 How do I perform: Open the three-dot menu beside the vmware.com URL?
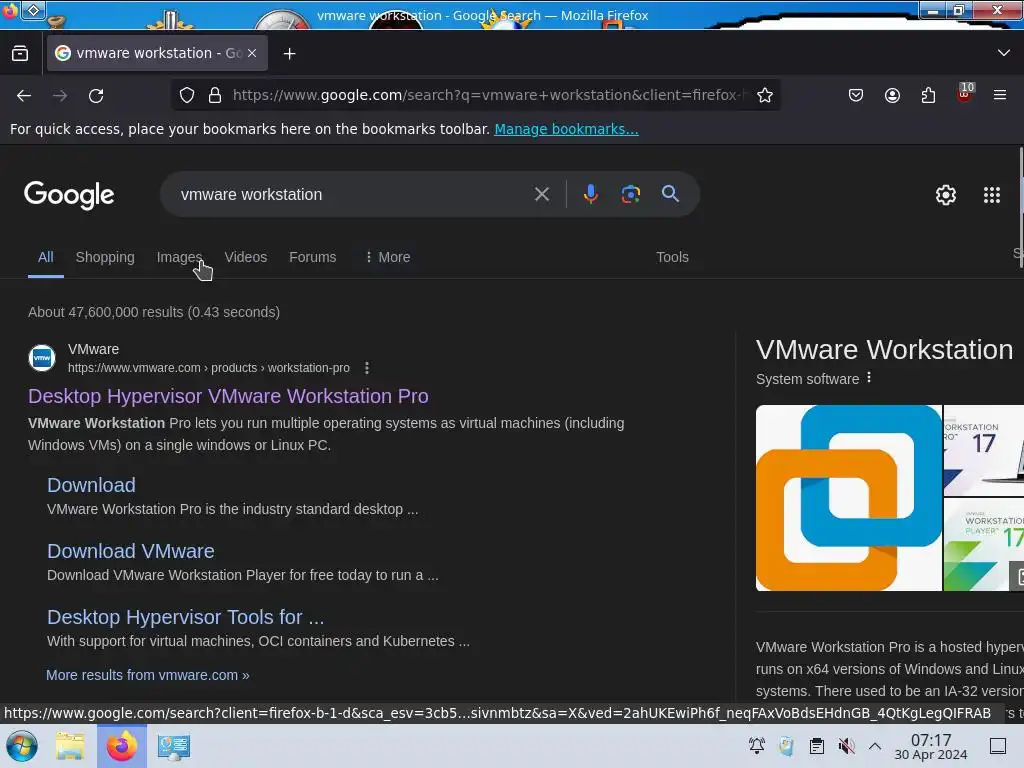(x=367, y=368)
